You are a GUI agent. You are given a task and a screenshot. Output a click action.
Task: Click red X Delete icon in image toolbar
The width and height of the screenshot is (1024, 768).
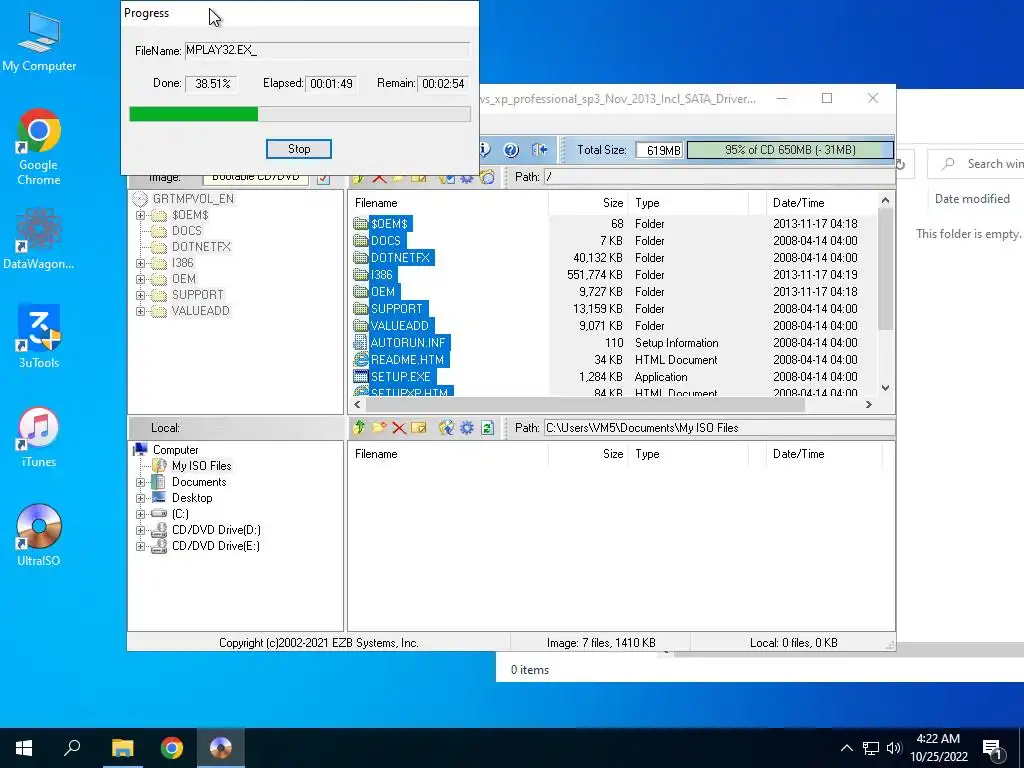[379, 178]
